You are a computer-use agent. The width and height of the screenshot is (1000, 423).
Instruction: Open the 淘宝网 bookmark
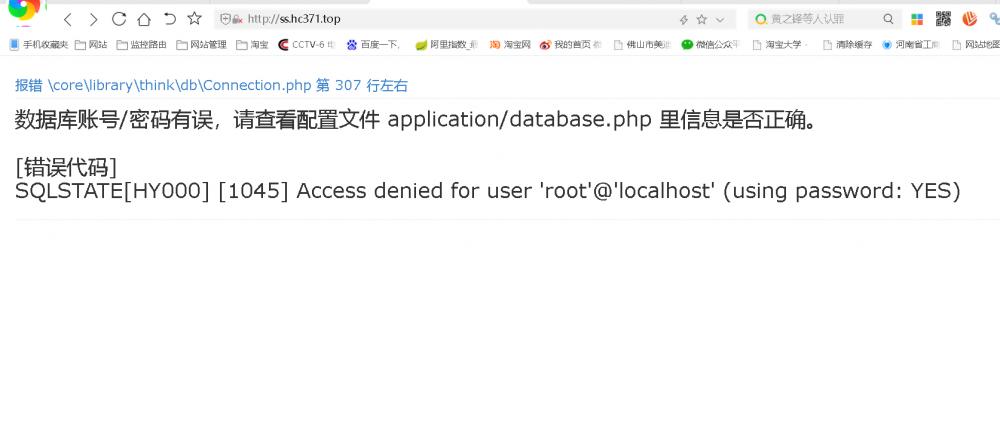(510, 45)
